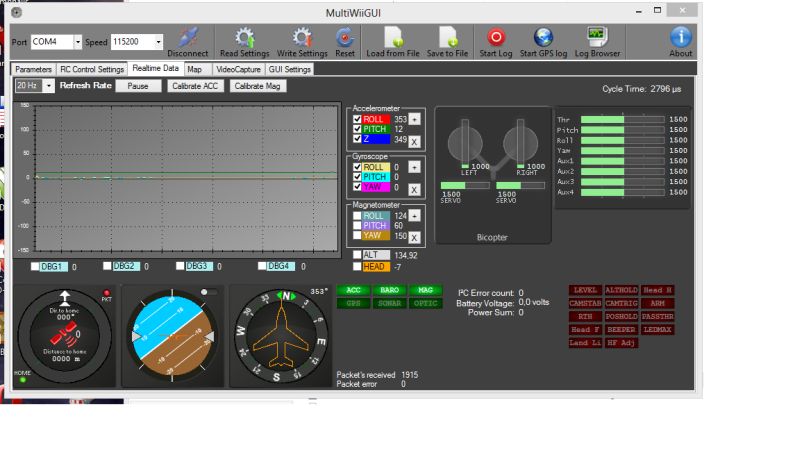
Task: Click the plus button in Gyroscope group
Action: click(x=414, y=167)
